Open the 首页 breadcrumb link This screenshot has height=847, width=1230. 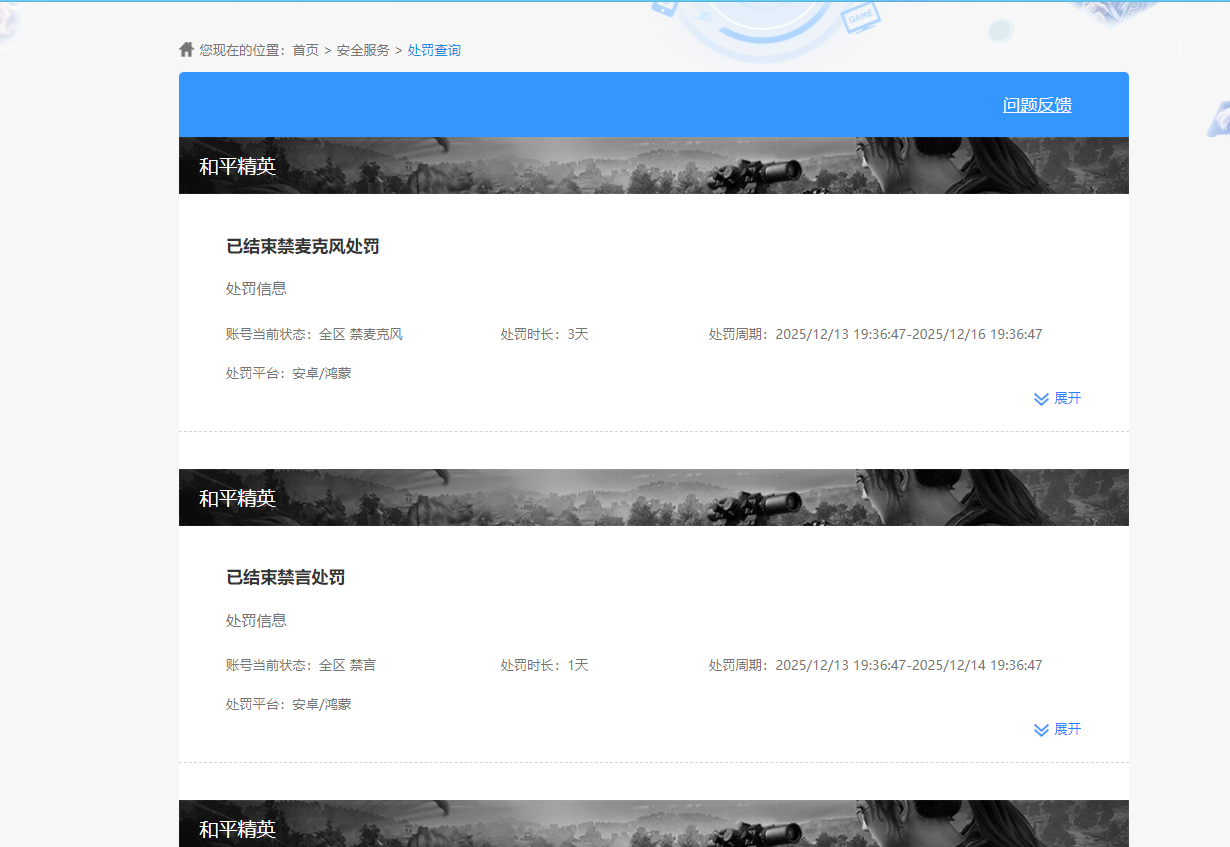click(304, 49)
